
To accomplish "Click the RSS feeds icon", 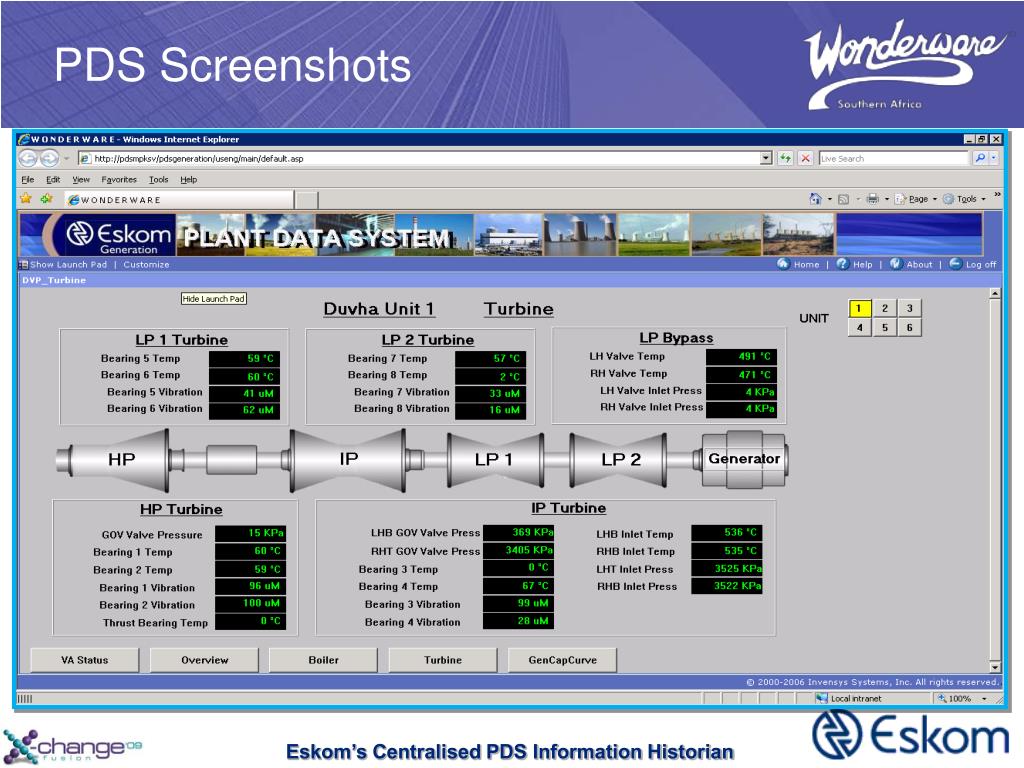I will pyautogui.click(x=843, y=199).
